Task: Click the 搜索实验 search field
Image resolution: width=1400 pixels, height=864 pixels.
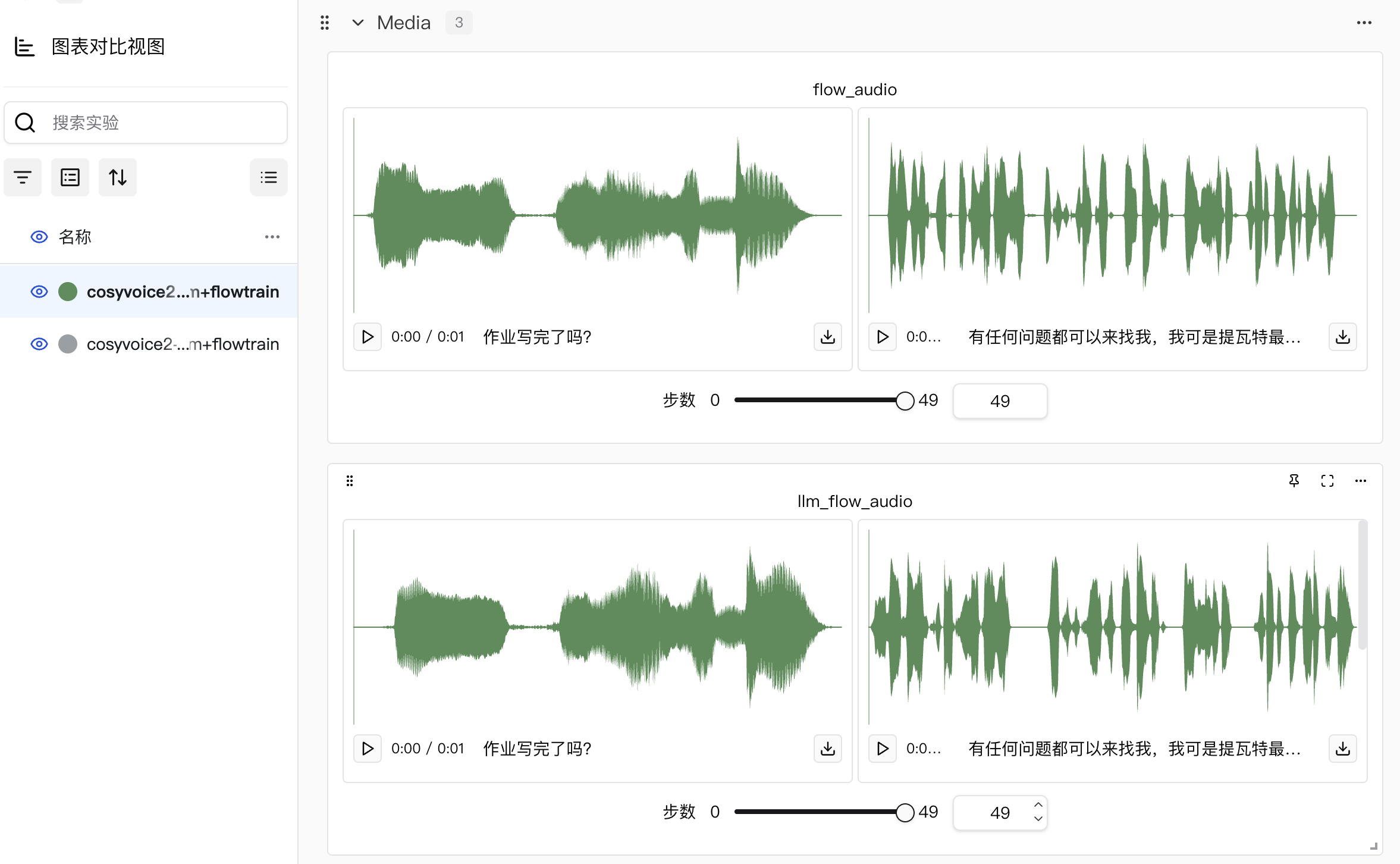Action: point(161,123)
